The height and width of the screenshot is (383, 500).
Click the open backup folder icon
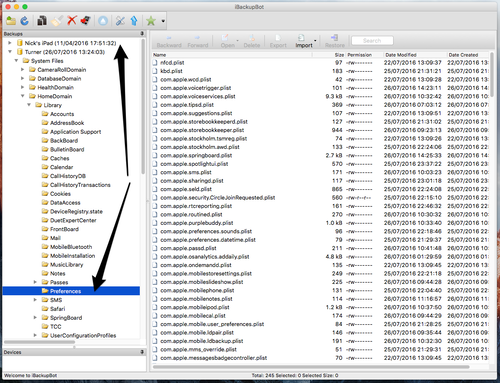(x=11, y=21)
